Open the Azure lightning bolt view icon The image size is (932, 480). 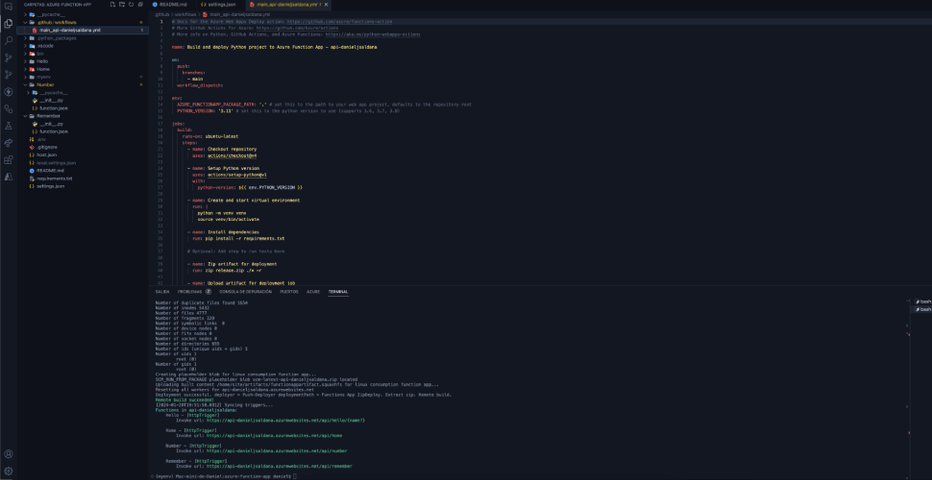[x=8, y=91]
